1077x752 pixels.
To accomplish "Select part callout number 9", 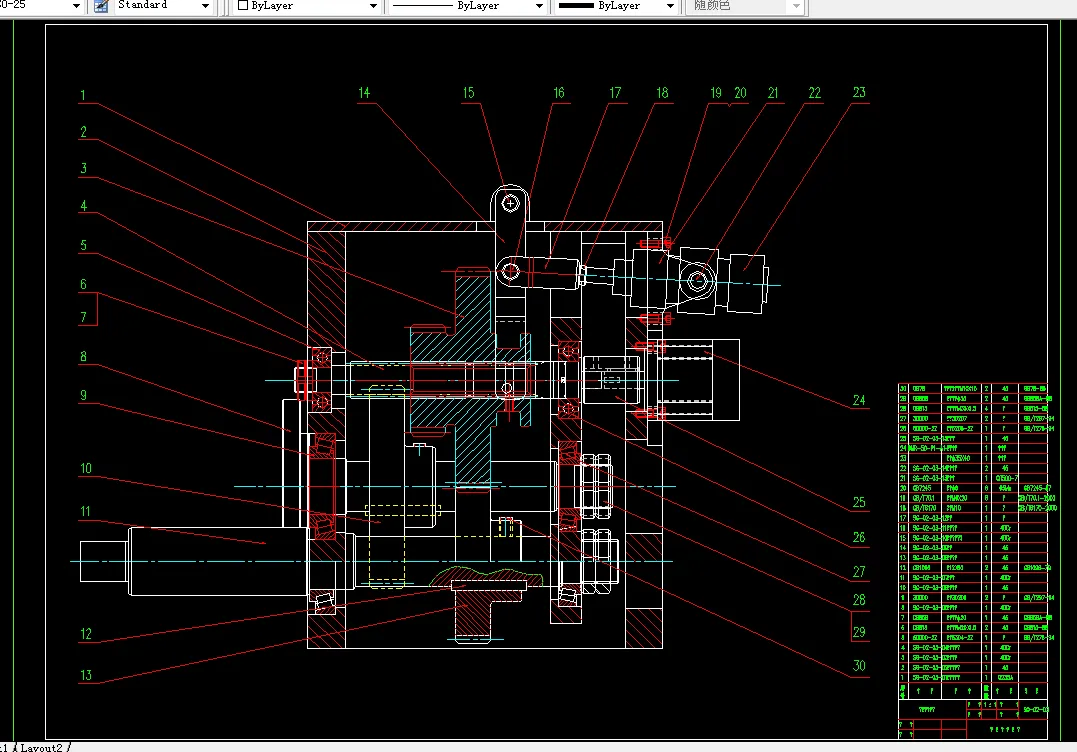I will [x=83, y=395].
